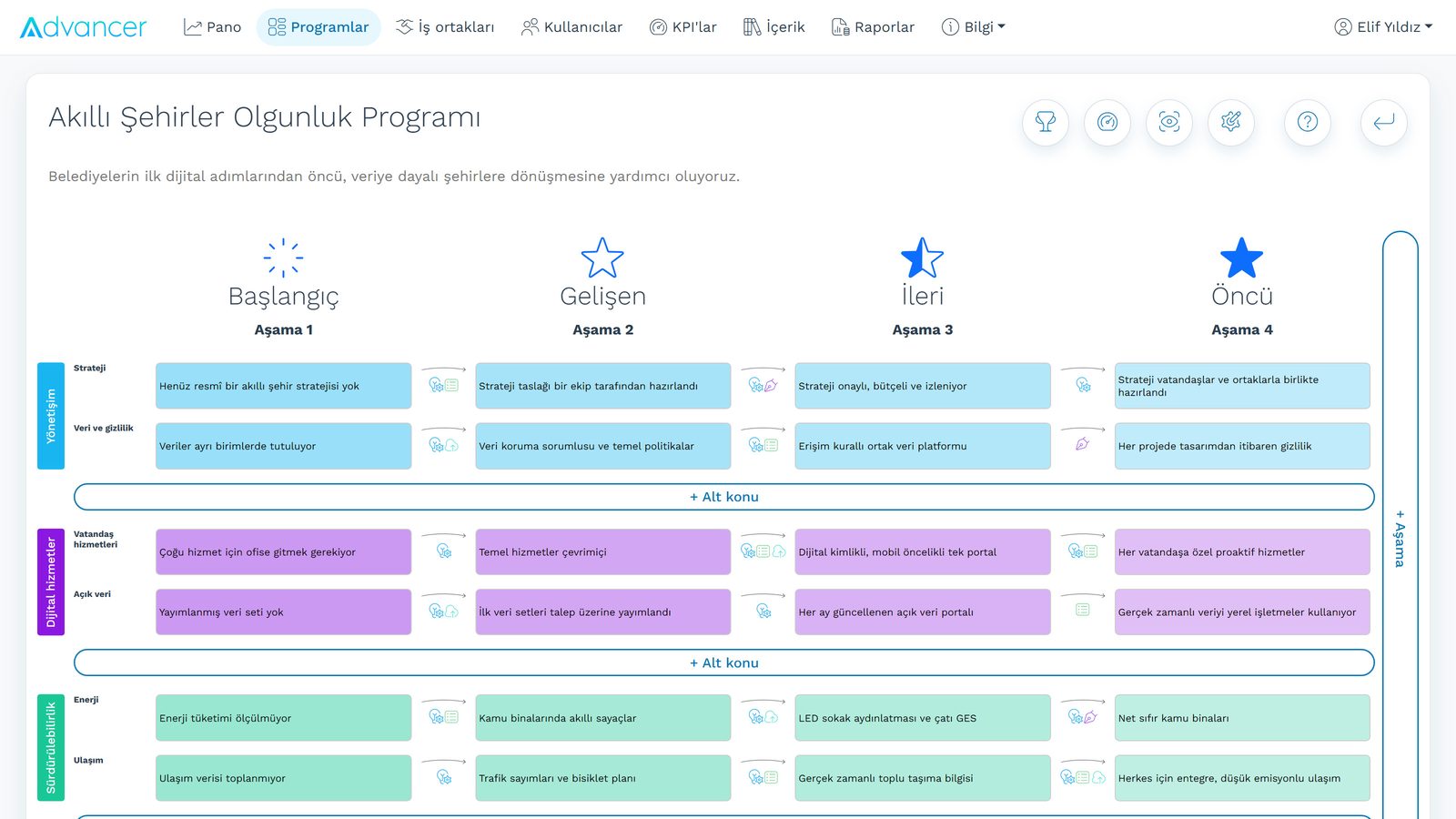
Task: Select the Dijital hizmetler purple category label
Action: pos(51,581)
